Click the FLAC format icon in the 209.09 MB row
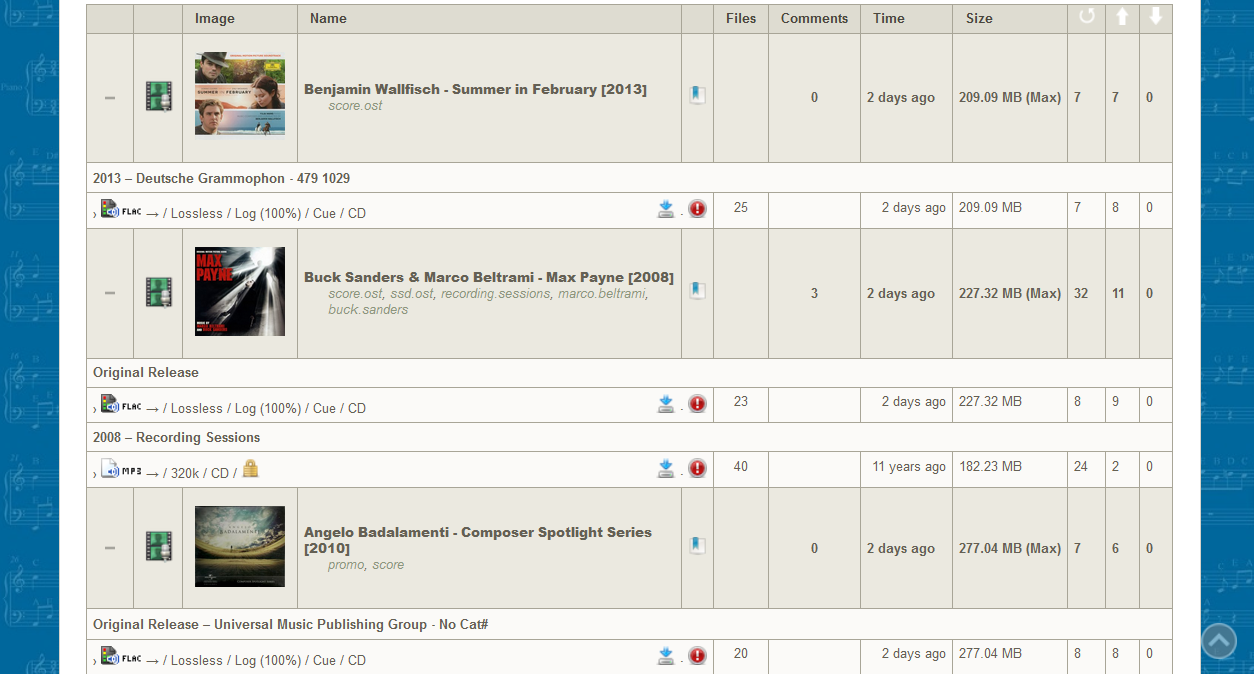Viewport: 1254px width, 674px height. point(121,210)
